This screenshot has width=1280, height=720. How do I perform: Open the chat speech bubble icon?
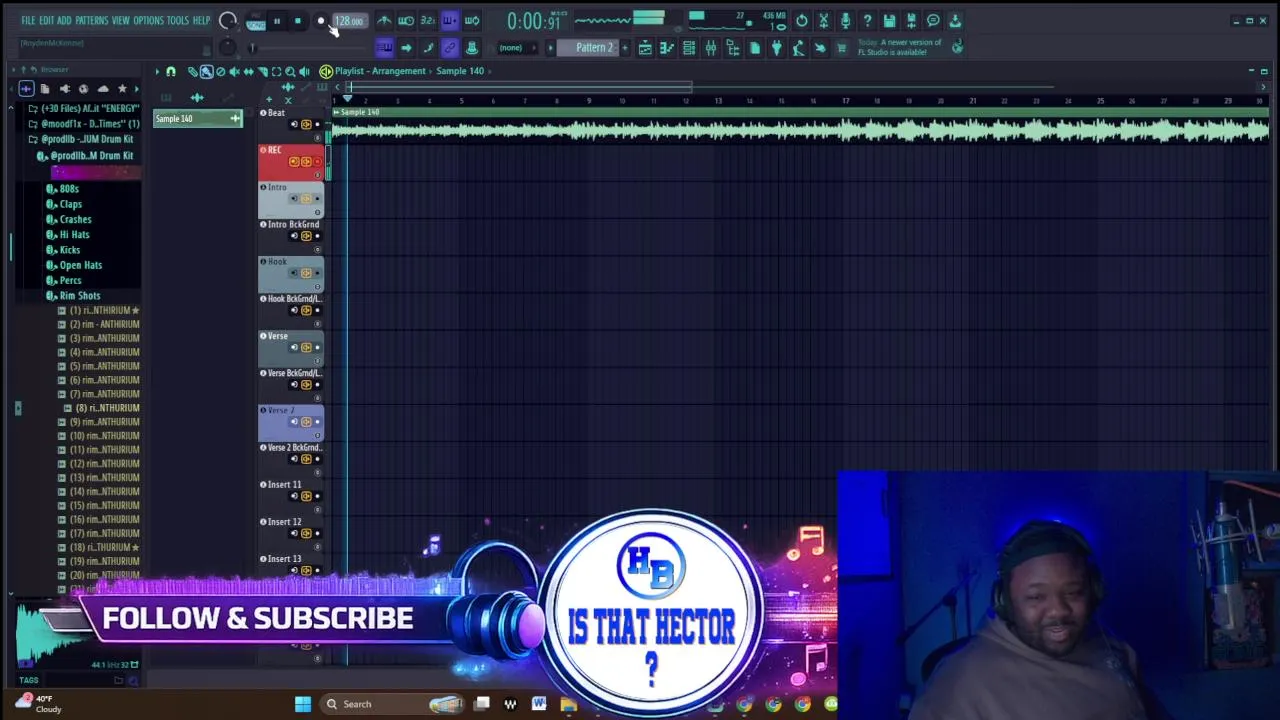933,21
